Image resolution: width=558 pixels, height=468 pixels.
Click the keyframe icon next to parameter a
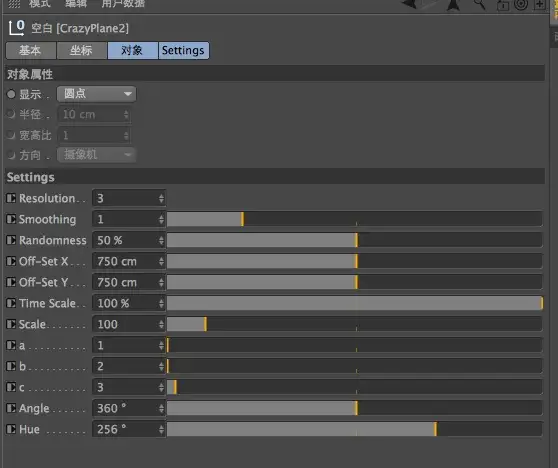point(11,345)
